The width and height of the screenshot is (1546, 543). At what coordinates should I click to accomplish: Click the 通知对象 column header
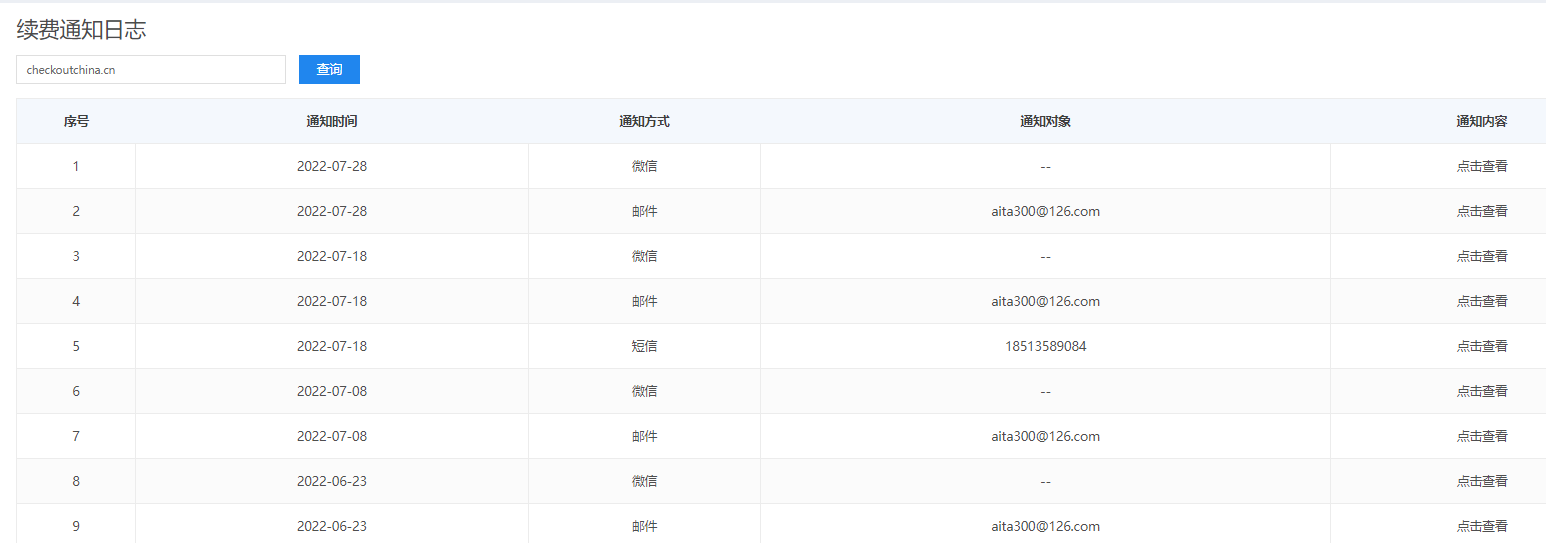tap(1045, 122)
